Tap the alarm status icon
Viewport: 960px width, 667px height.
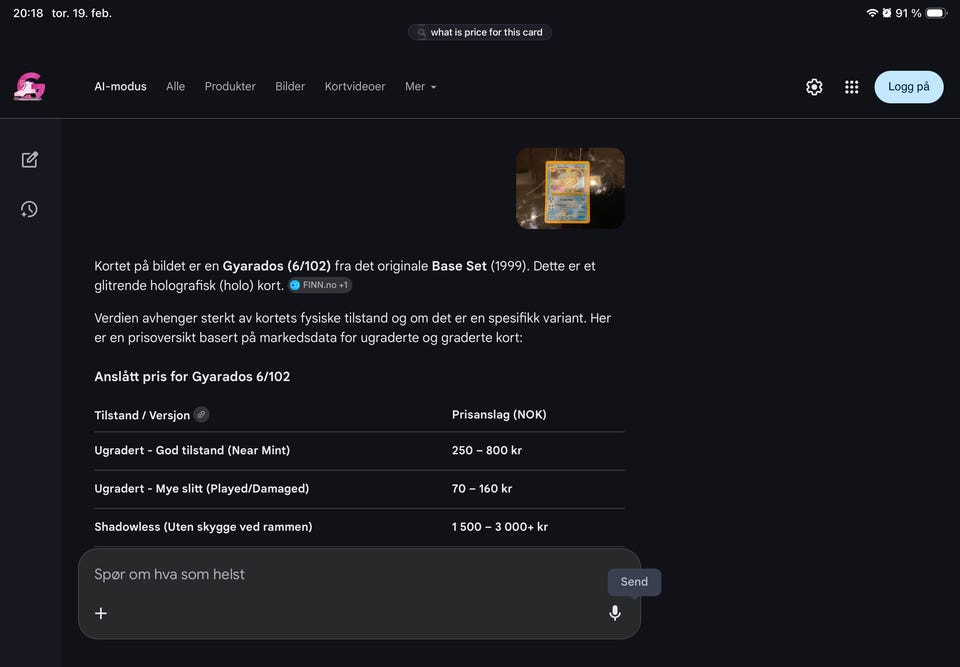tap(887, 13)
